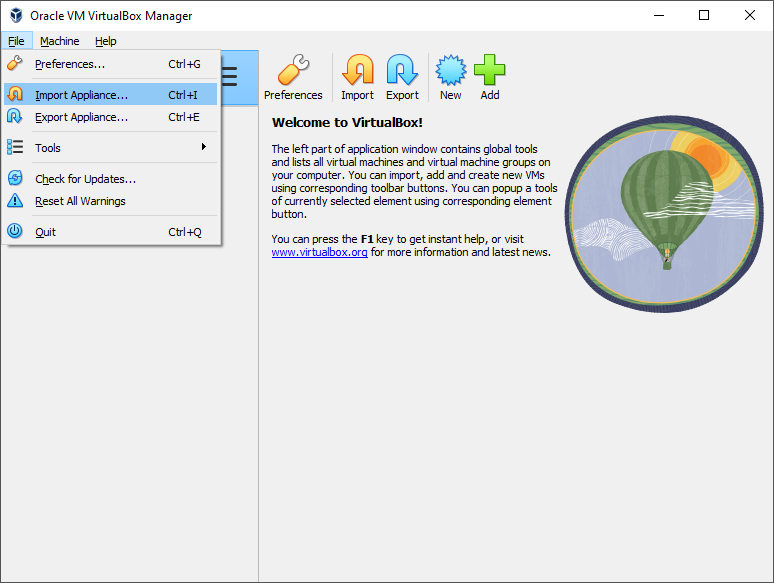This screenshot has height=583, width=774.
Task: Open the Machine menu
Action: pos(60,41)
